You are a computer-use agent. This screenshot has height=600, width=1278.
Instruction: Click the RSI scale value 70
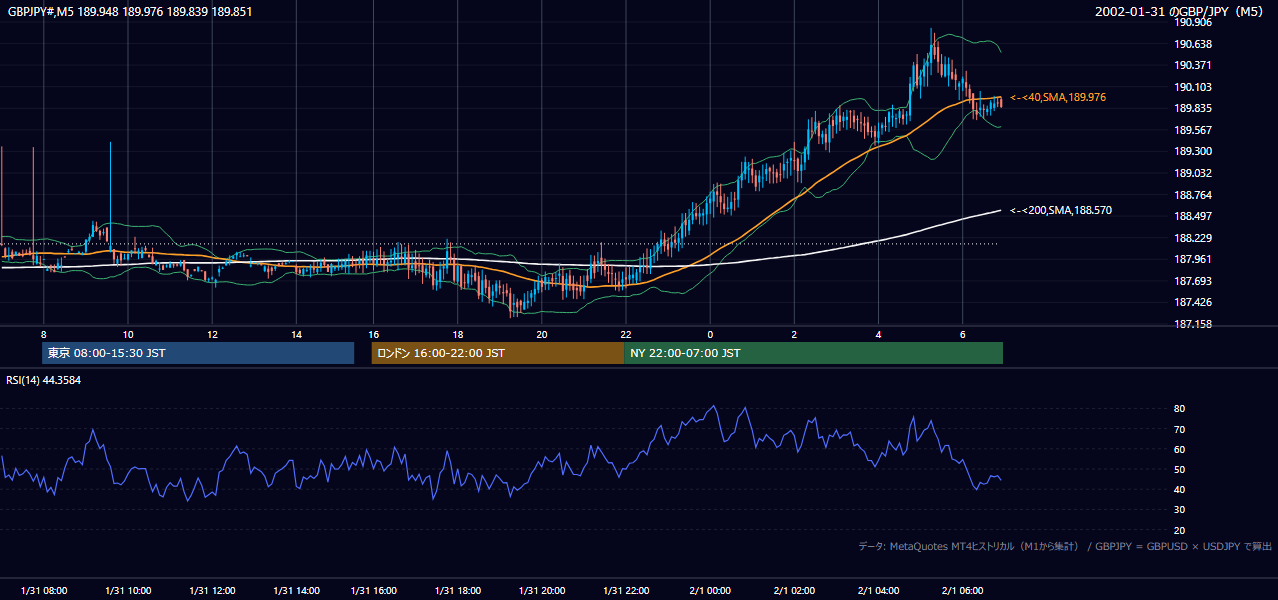point(1180,429)
